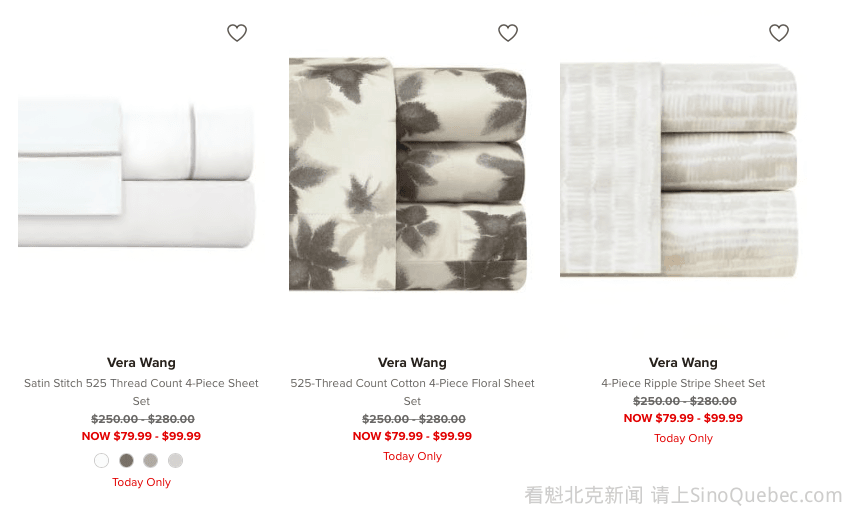Favorite the Satin Stitch sheet set heart
The width and height of the screenshot is (849, 512).
click(237, 33)
